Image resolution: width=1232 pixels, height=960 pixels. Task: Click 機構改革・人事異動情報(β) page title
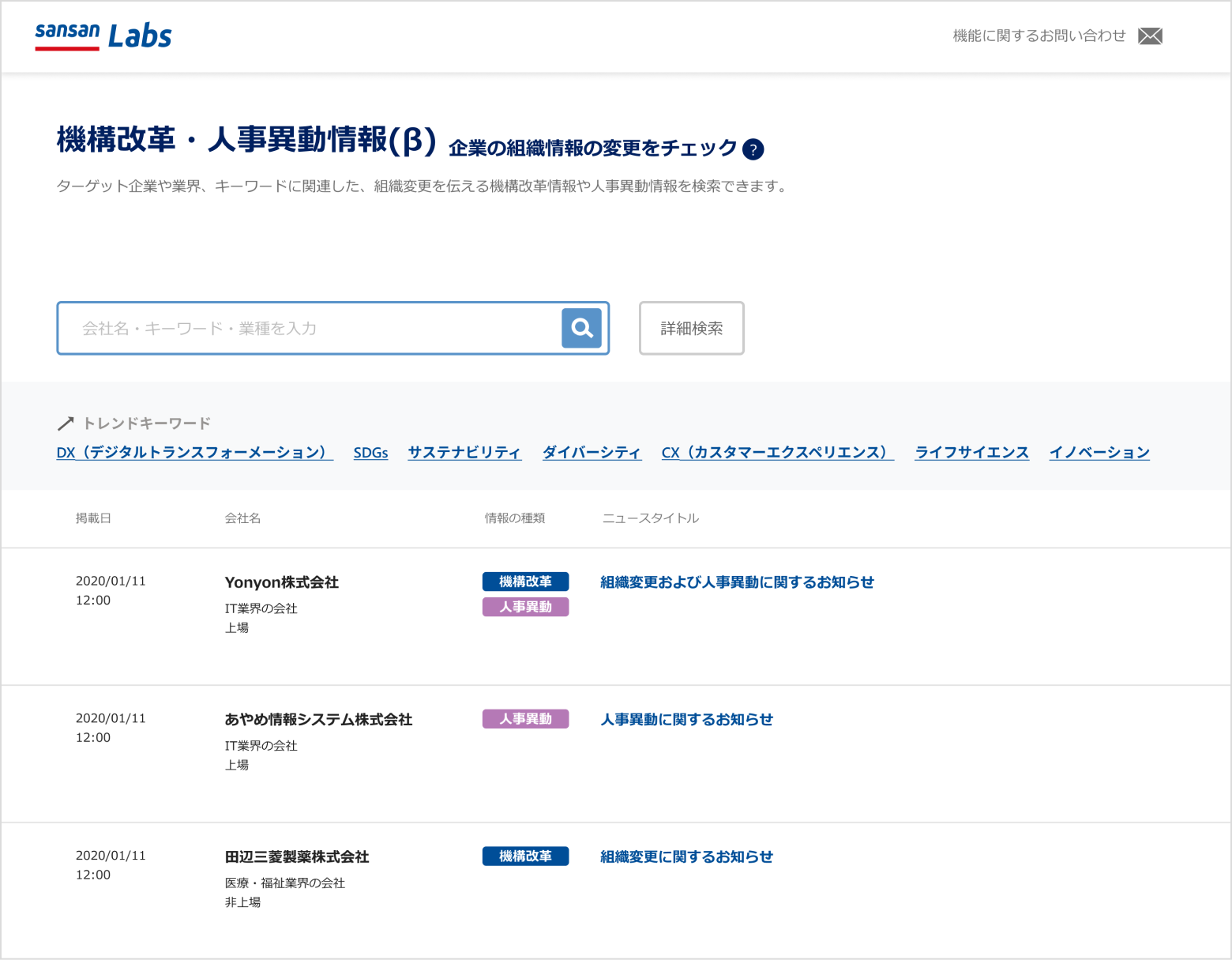tap(246, 139)
